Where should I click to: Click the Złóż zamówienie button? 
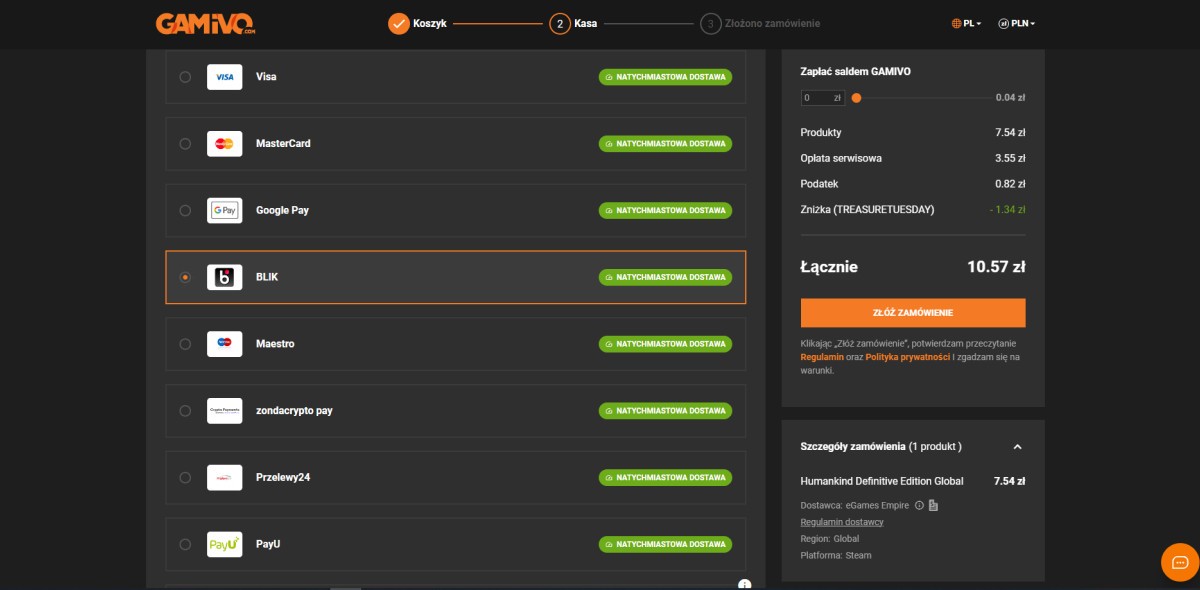click(x=913, y=313)
